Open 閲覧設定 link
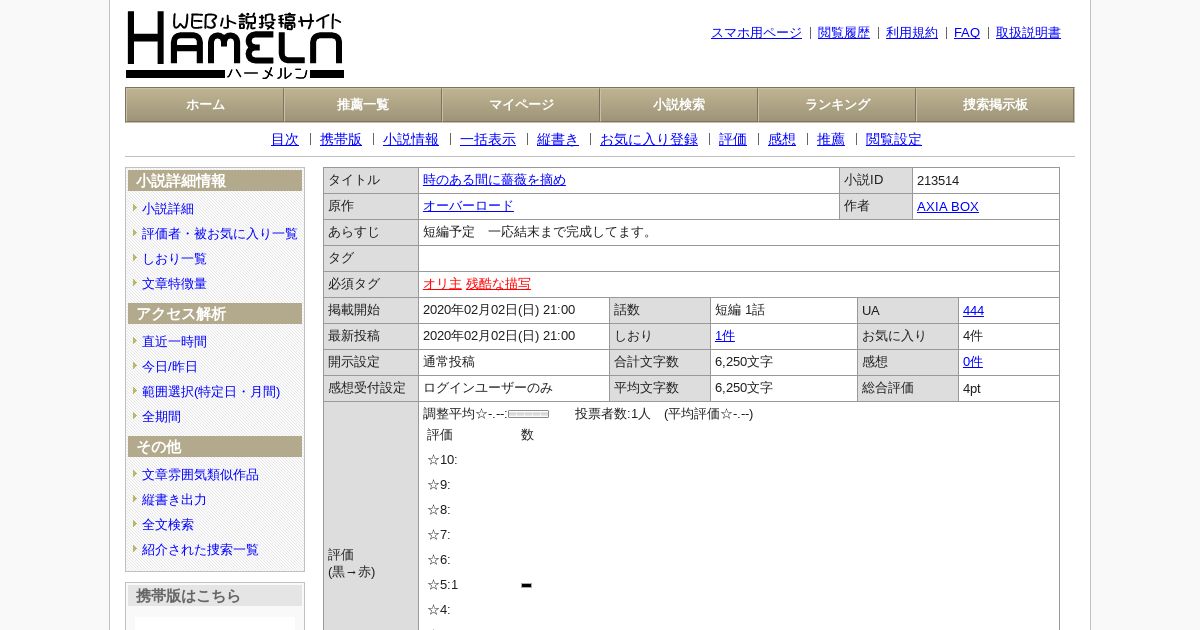 [x=894, y=140]
